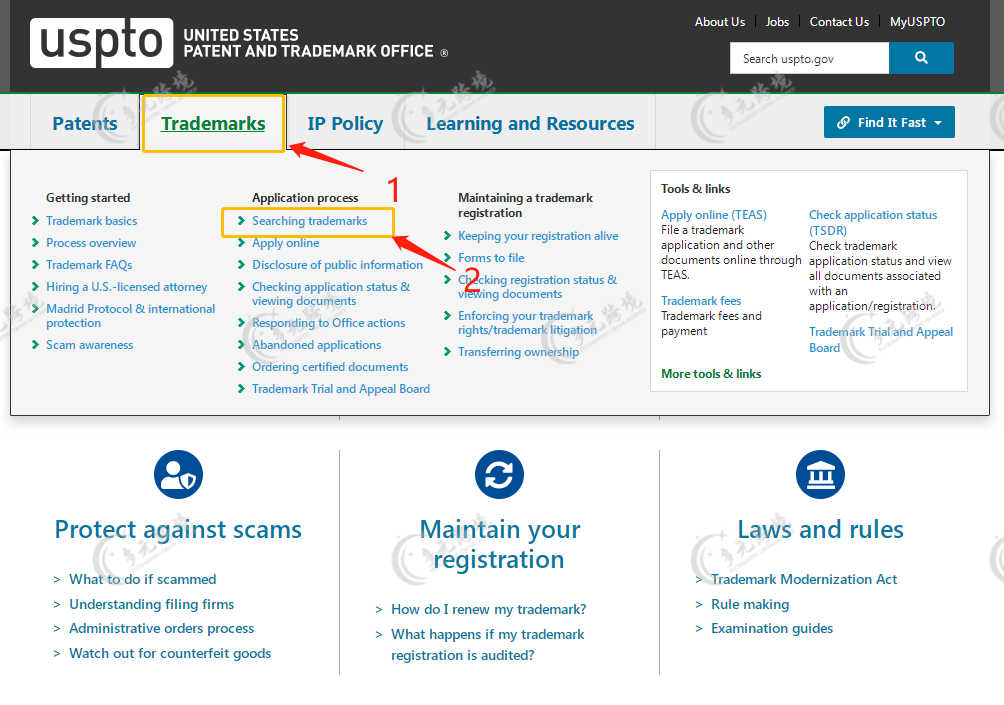Image resolution: width=1004 pixels, height=705 pixels.
Task: Open Scam awareness link
Action: pyautogui.click(x=90, y=344)
